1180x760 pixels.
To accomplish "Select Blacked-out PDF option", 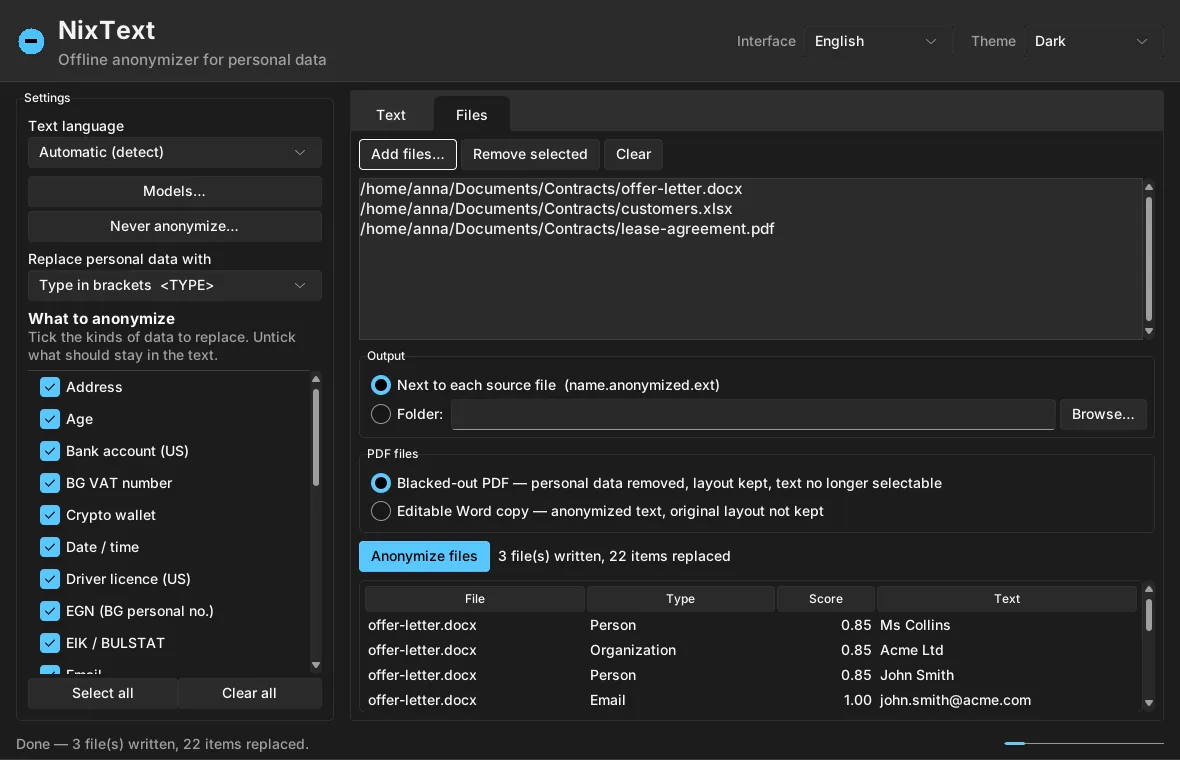I will (381, 483).
